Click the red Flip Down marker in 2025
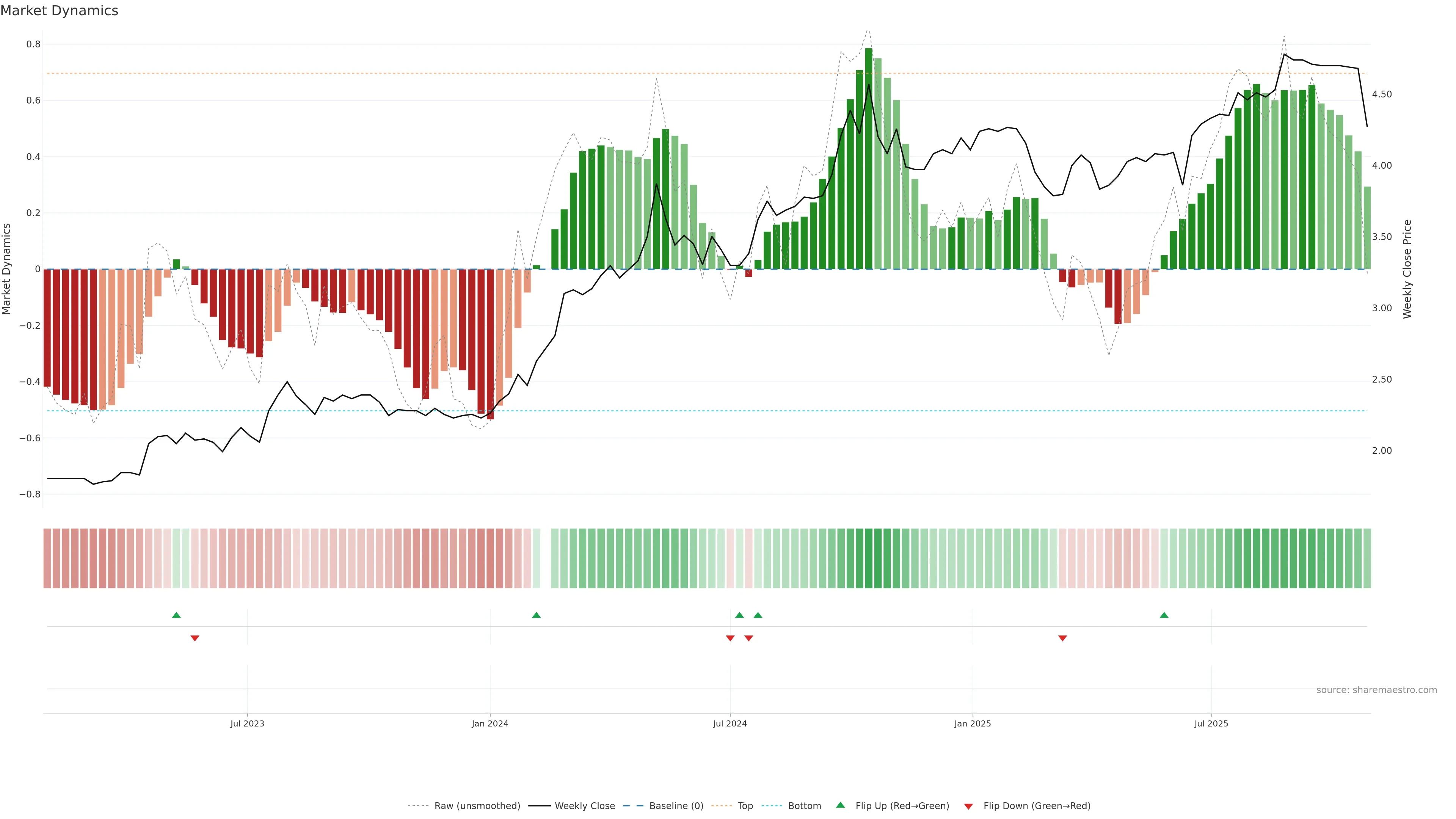The image size is (1456, 819). (x=1062, y=638)
